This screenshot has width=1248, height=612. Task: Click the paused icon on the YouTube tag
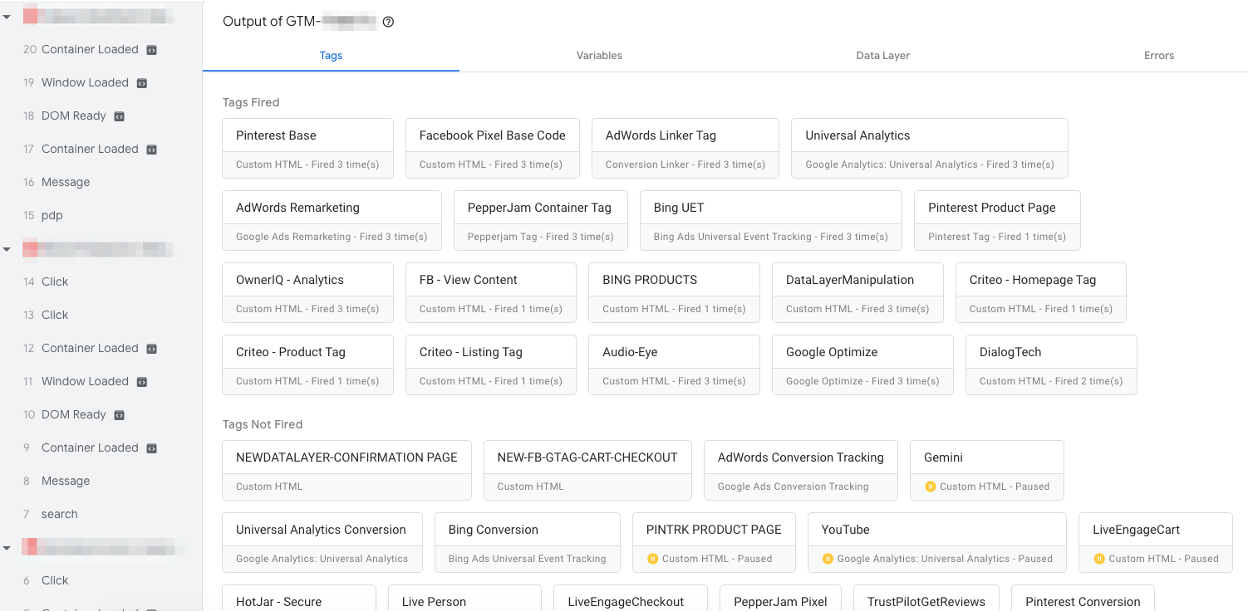pyautogui.click(x=827, y=559)
